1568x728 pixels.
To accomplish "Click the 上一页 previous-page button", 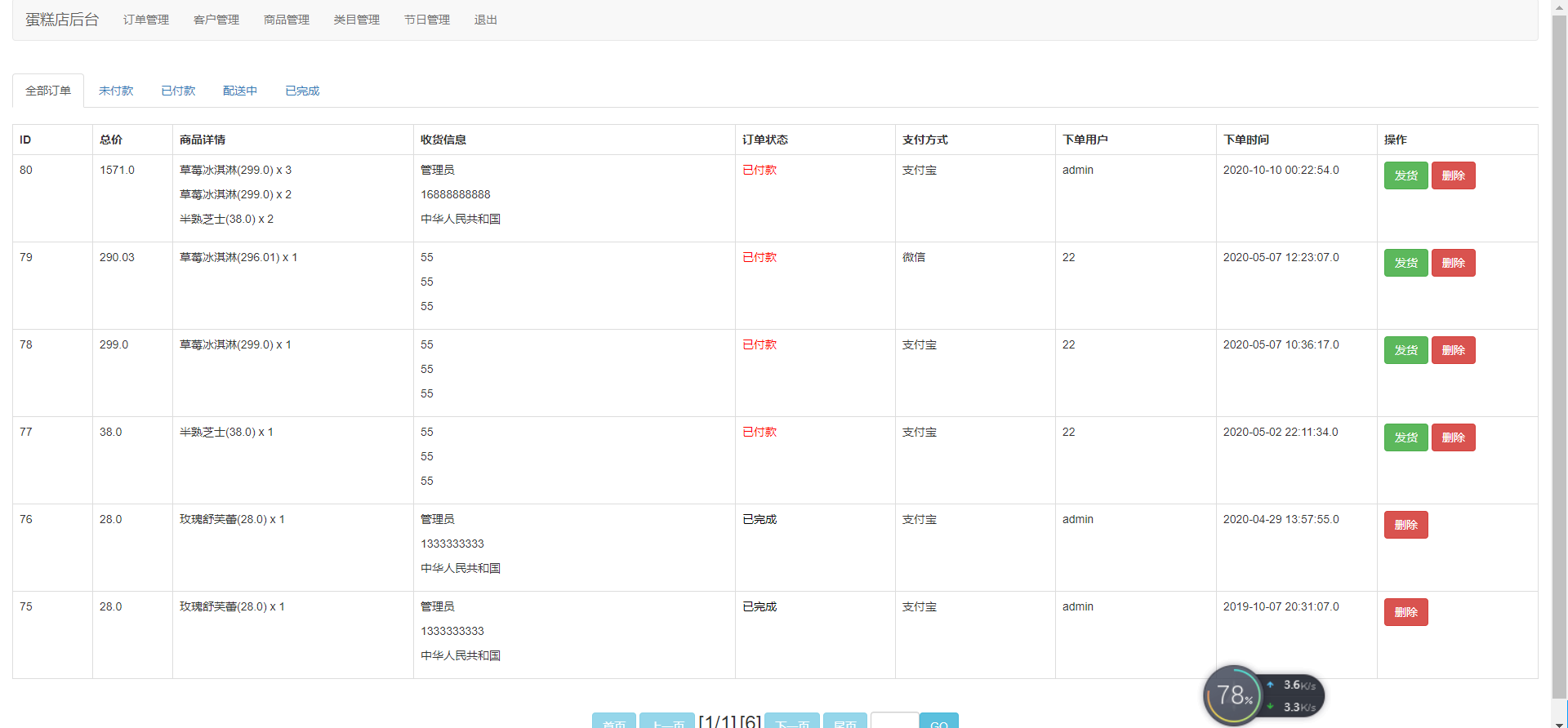I will [x=667, y=721].
